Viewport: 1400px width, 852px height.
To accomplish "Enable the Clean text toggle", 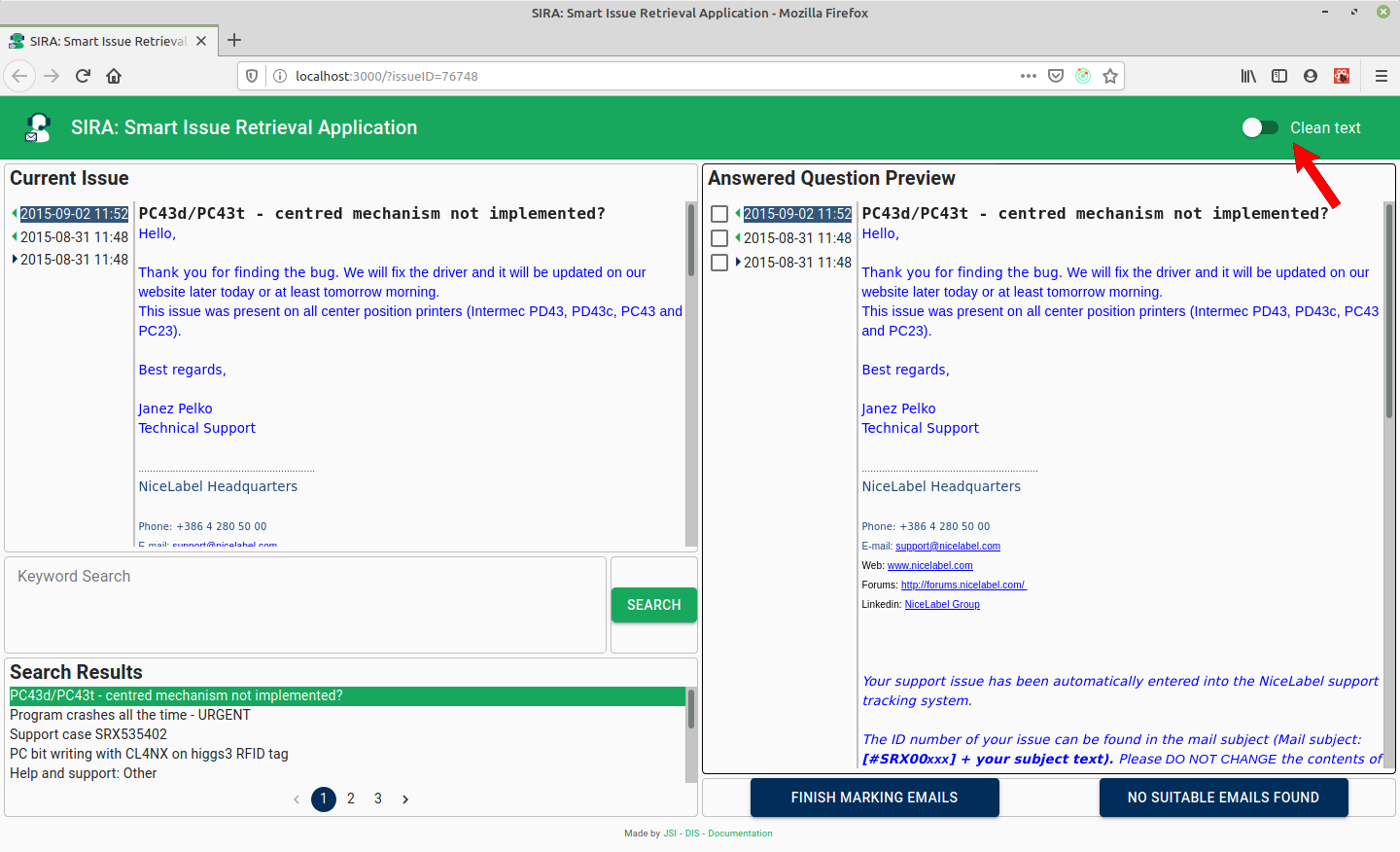I will click(1261, 127).
